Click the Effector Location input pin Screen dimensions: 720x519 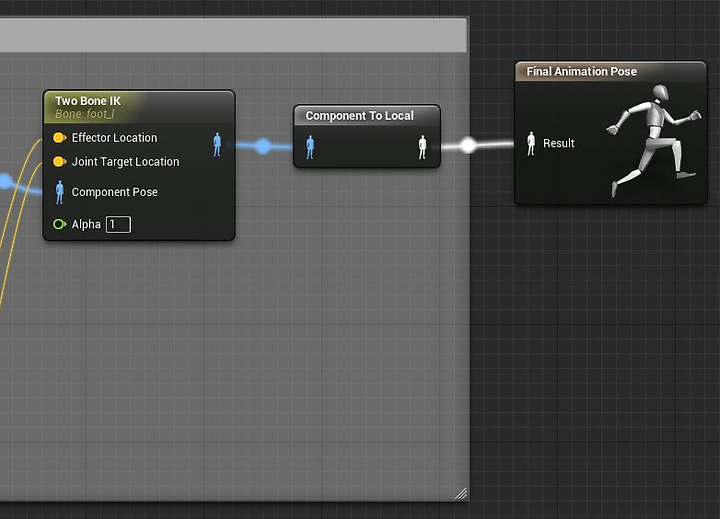click(x=59, y=138)
